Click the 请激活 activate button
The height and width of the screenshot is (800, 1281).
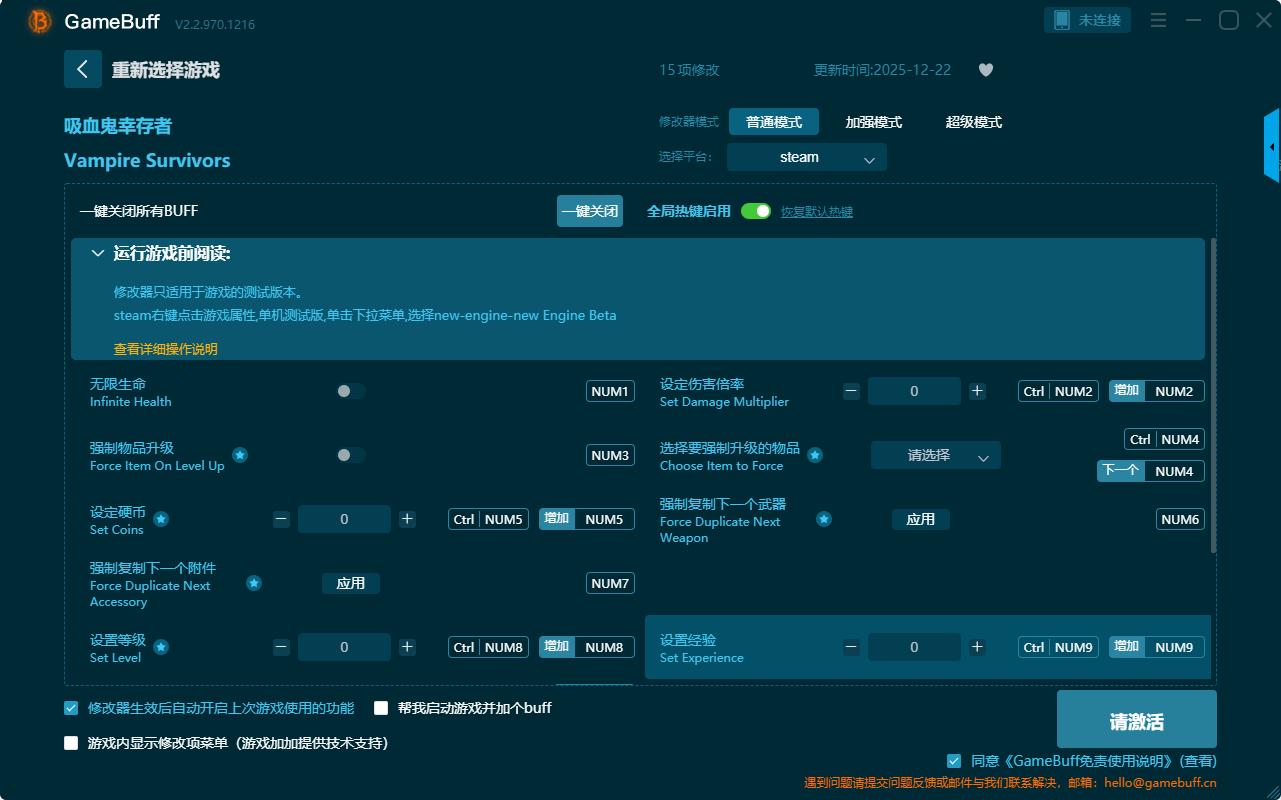1136,722
